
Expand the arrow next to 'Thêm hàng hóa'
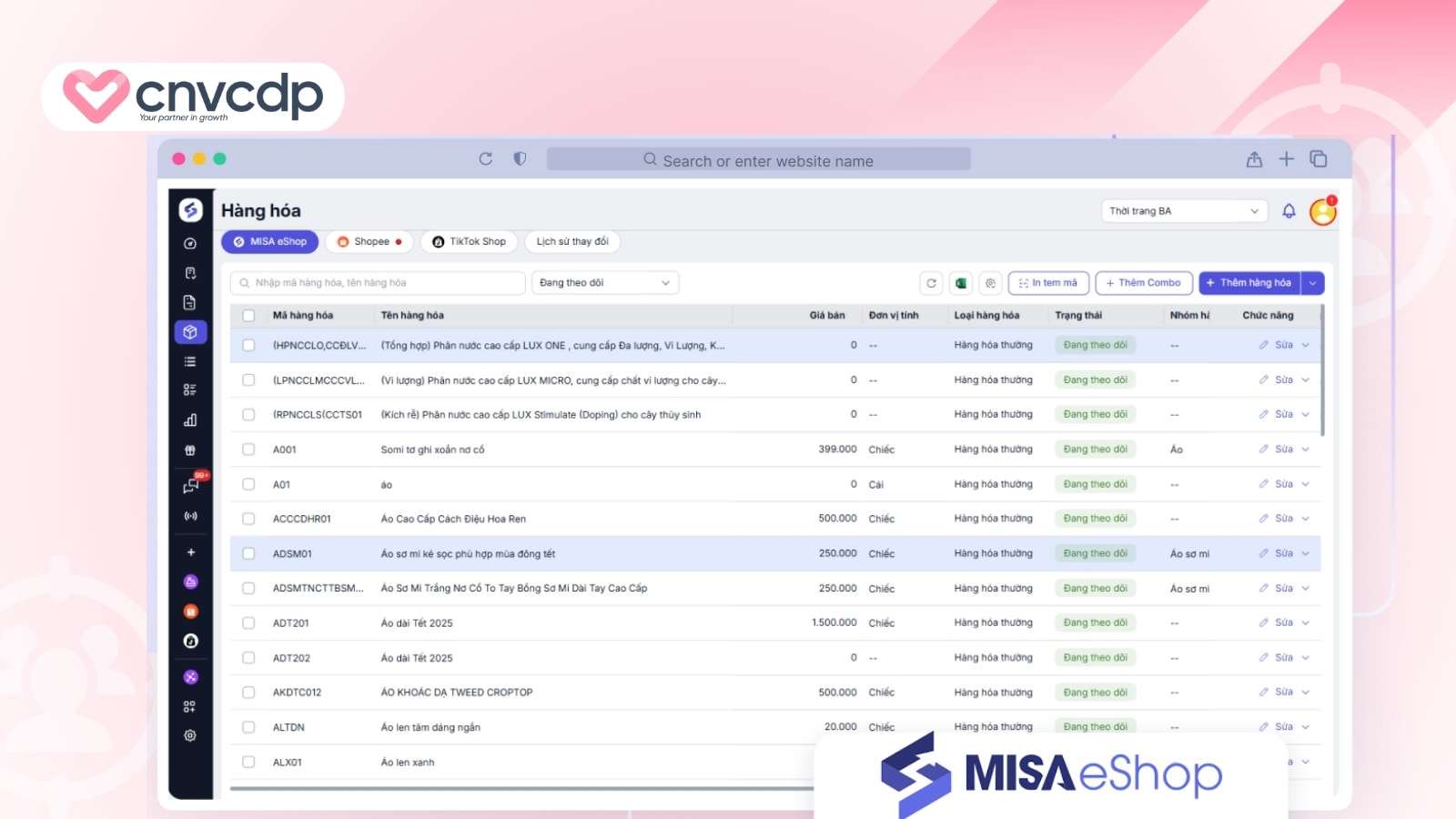(x=1312, y=283)
